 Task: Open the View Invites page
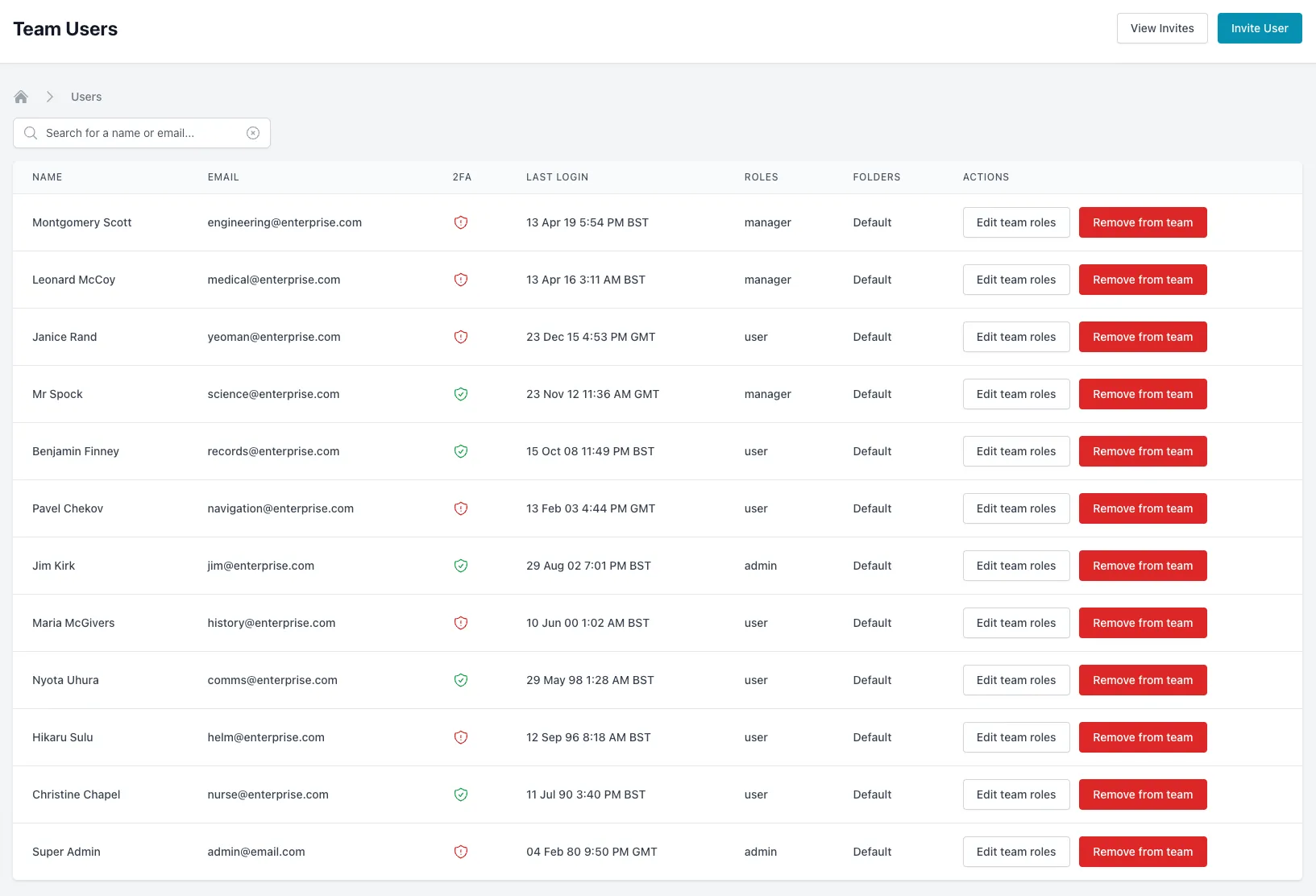click(x=1161, y=28)
